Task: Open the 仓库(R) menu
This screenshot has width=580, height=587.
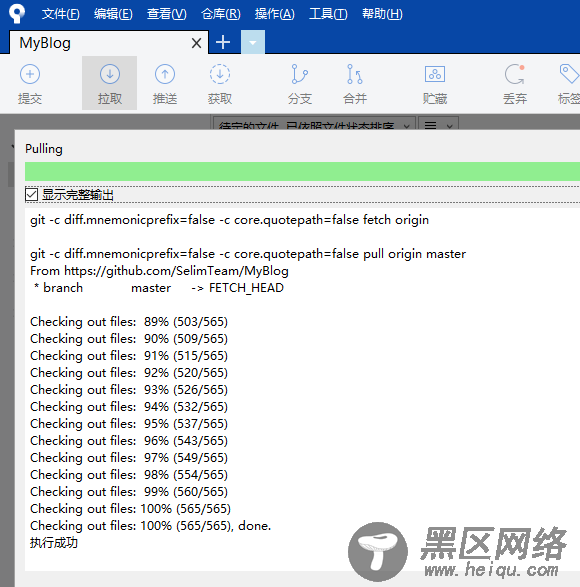Action: (x=221, y=14)
